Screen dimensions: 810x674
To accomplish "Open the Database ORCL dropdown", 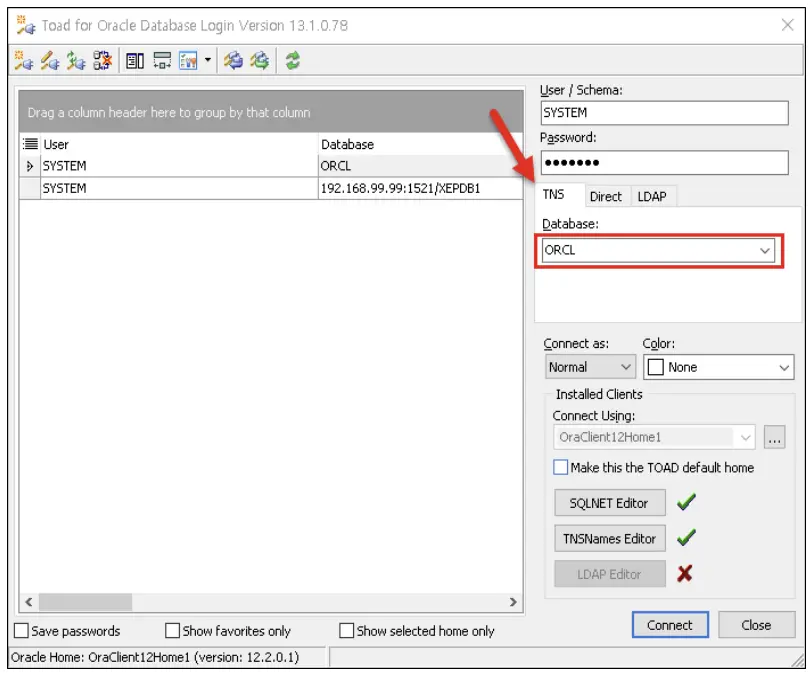I will (765, 251).
